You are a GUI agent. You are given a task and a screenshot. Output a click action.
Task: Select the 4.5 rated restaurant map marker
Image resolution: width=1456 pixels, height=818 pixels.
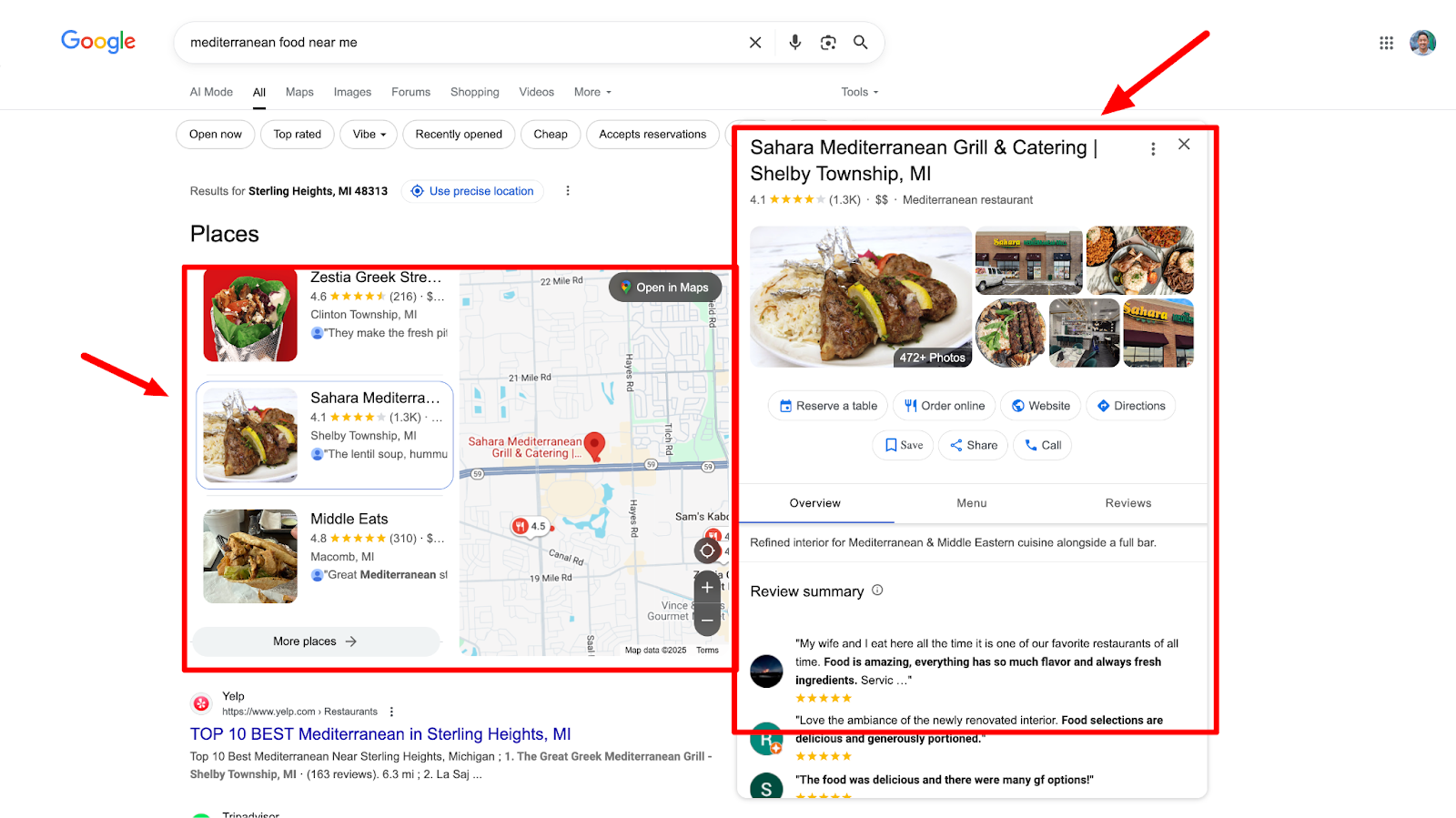tap(530, 526)
